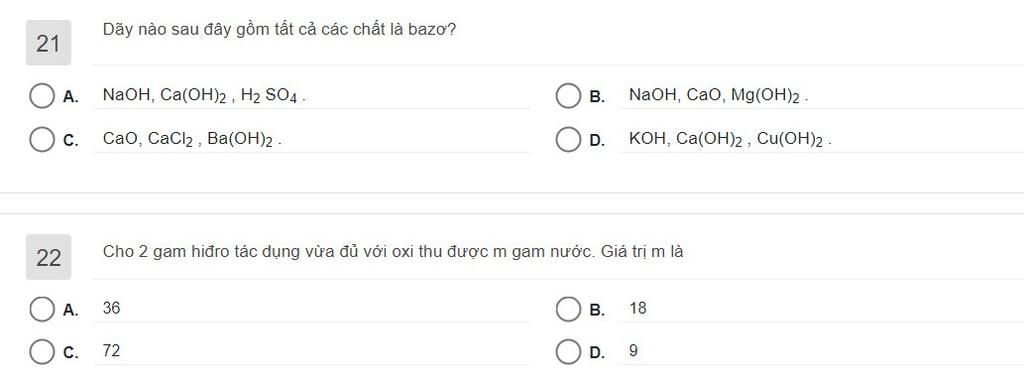The width and height of the screenshot is (1024, 385).
Task: Mark radio option D for question 22
Action: [x=568, y=352]
